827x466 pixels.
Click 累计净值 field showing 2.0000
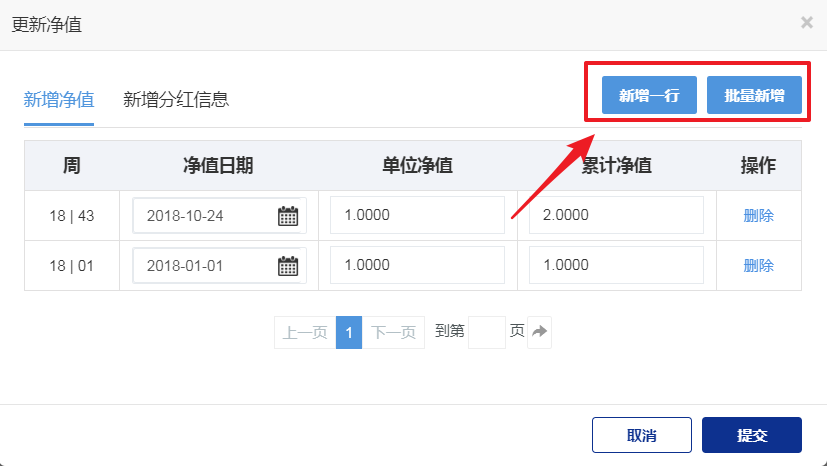coord(616,215)
